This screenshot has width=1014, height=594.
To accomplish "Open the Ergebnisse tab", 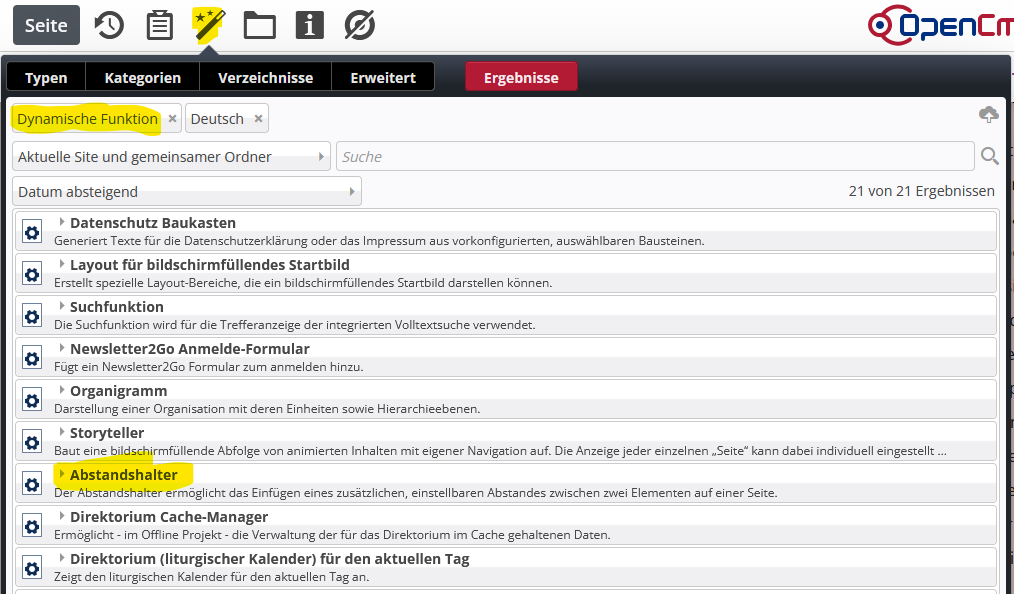I will click(521, 78).
